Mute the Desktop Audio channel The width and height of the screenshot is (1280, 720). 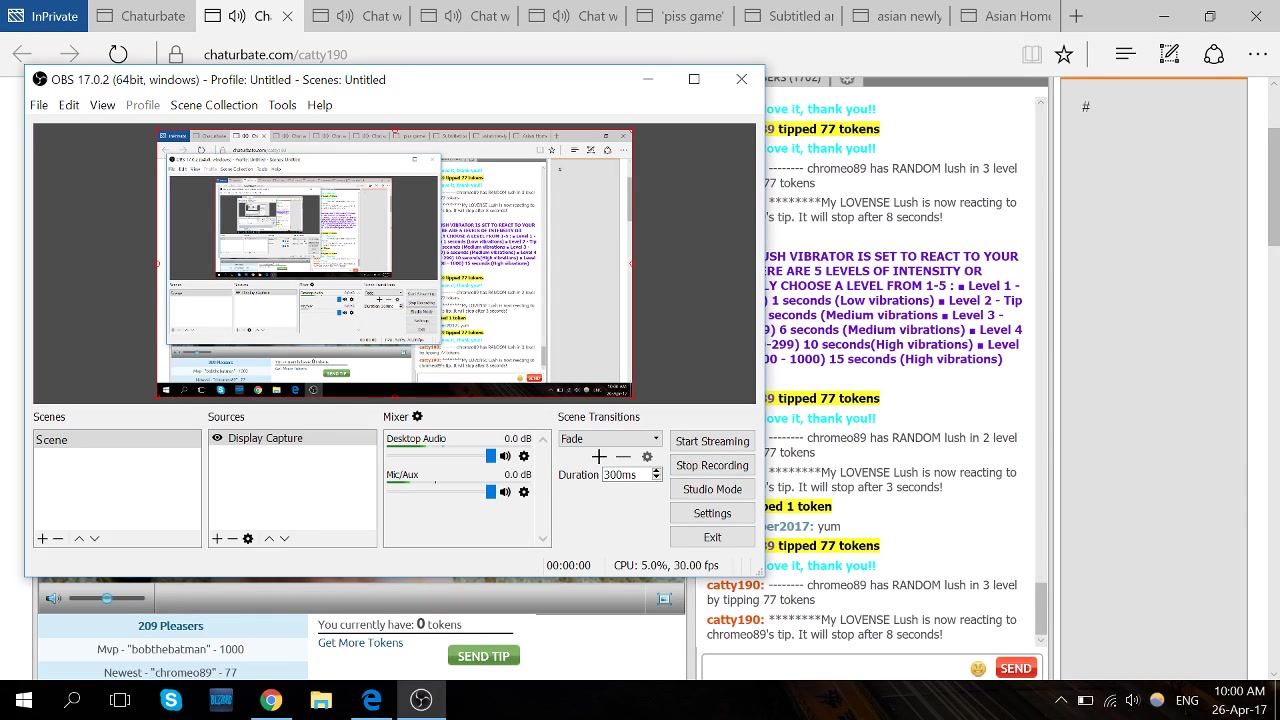pyautogui.click(x=505, y=456)
